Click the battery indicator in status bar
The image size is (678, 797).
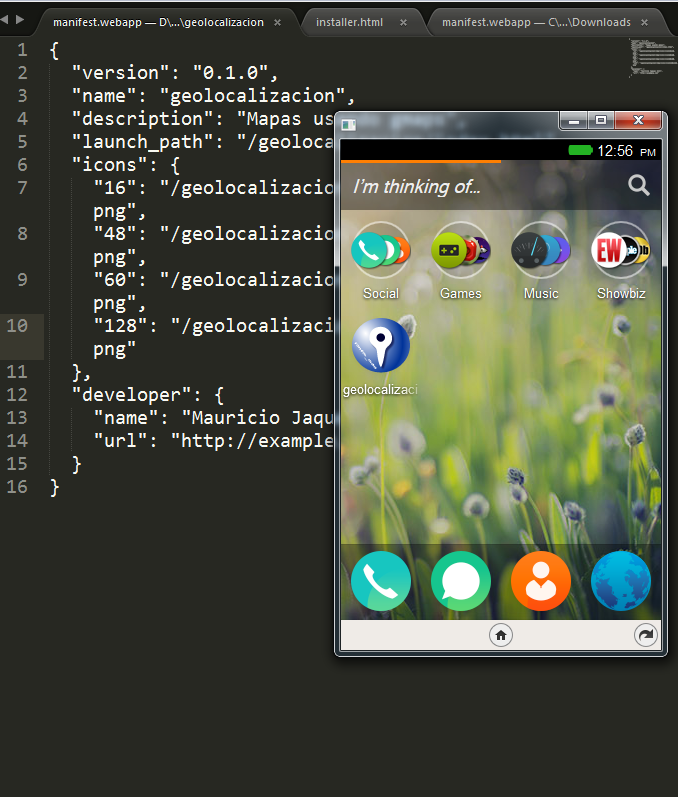click(x=580, y=150)
